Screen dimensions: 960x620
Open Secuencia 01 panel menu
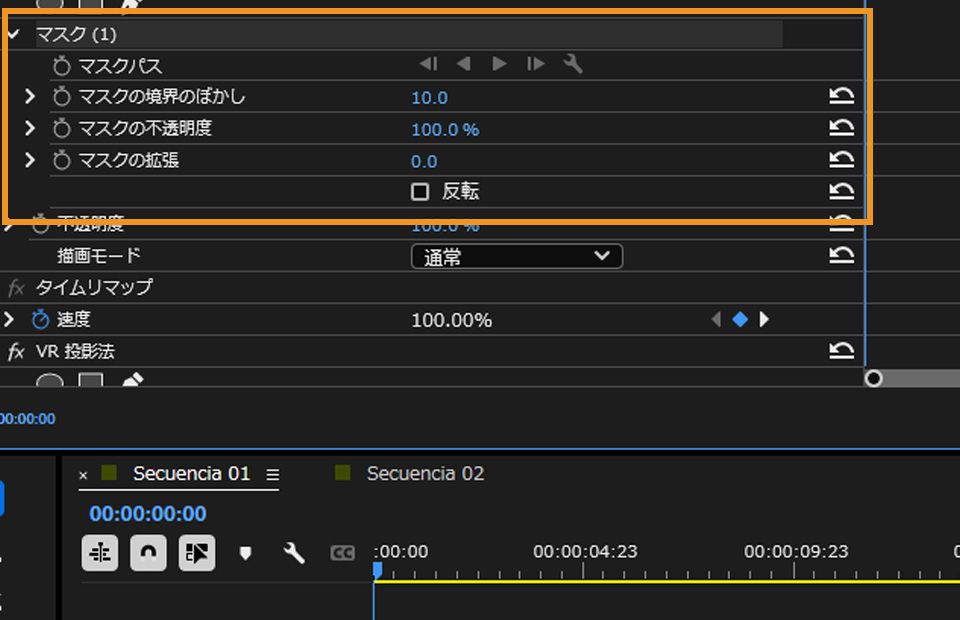click(272, 474)
